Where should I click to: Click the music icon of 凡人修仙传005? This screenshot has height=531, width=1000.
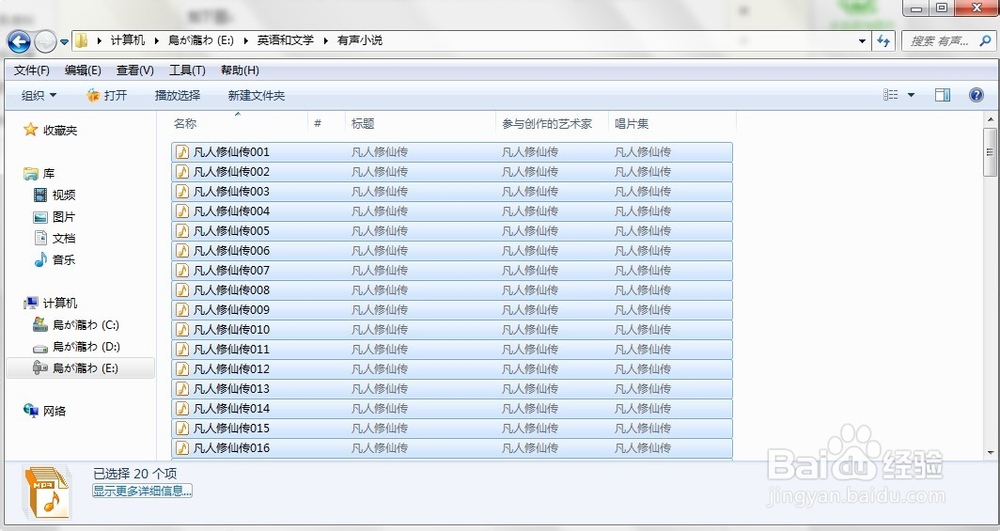(182, 231)
